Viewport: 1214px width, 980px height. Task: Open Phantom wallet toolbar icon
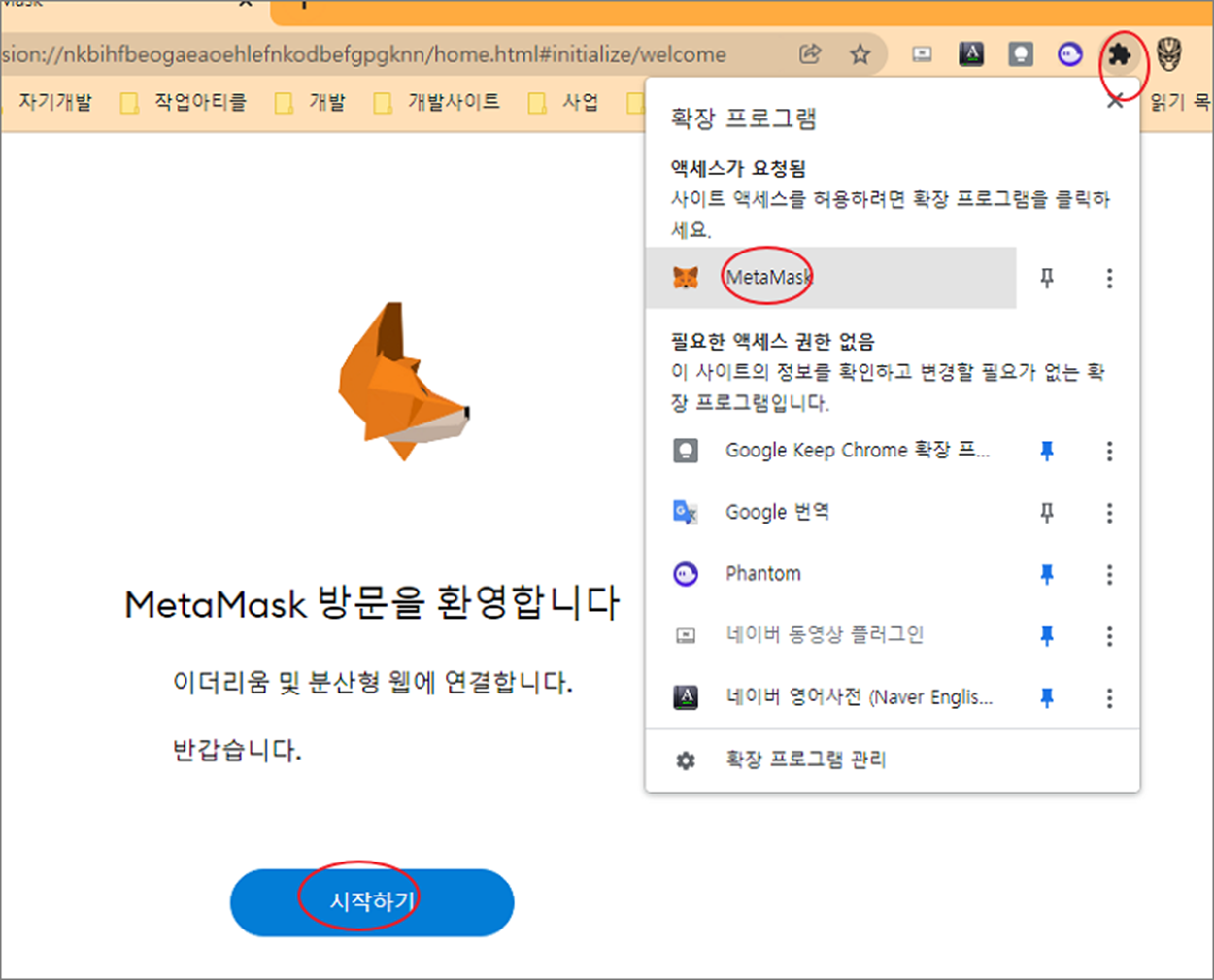point(1070,54)
